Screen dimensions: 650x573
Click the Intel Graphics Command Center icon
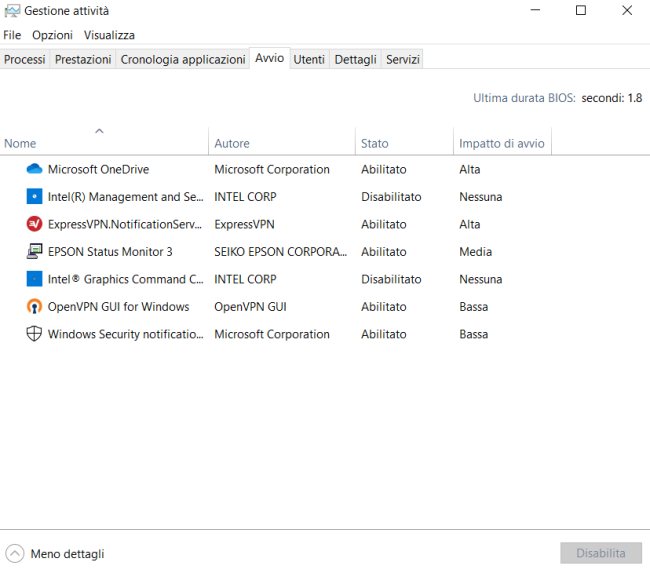point(34,279)
